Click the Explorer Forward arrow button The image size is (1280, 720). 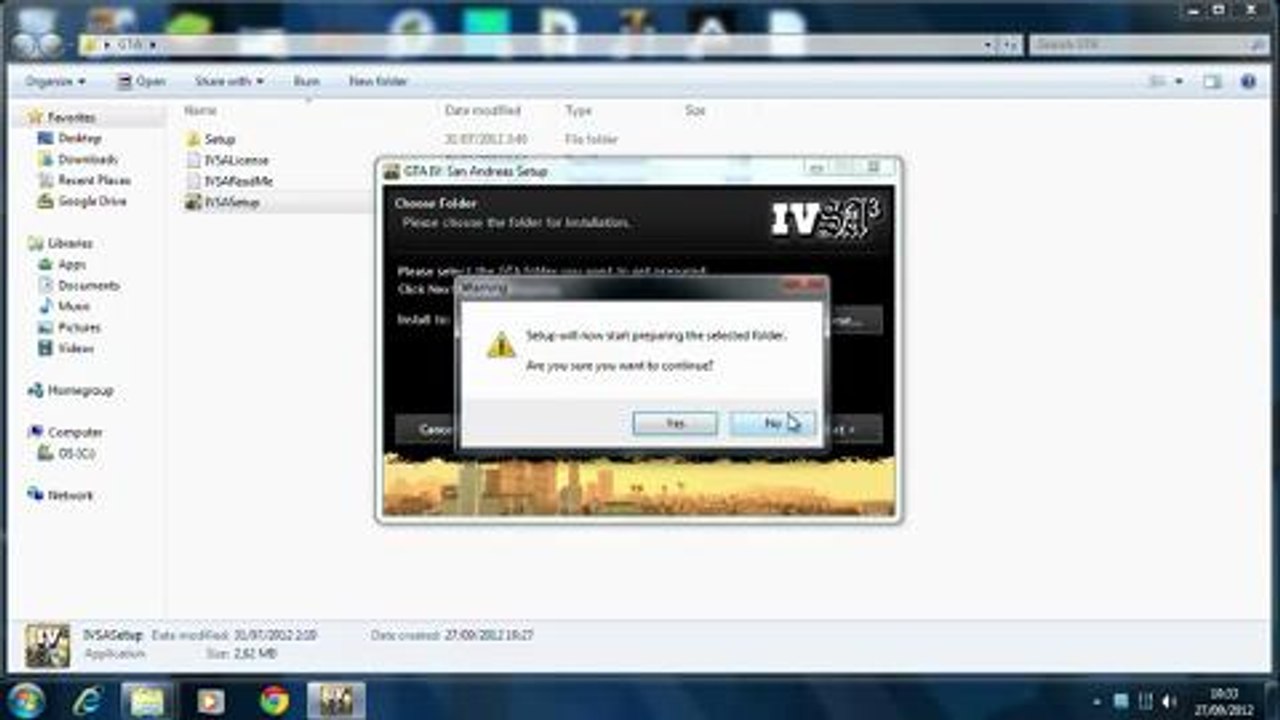[x=50, y=45]
